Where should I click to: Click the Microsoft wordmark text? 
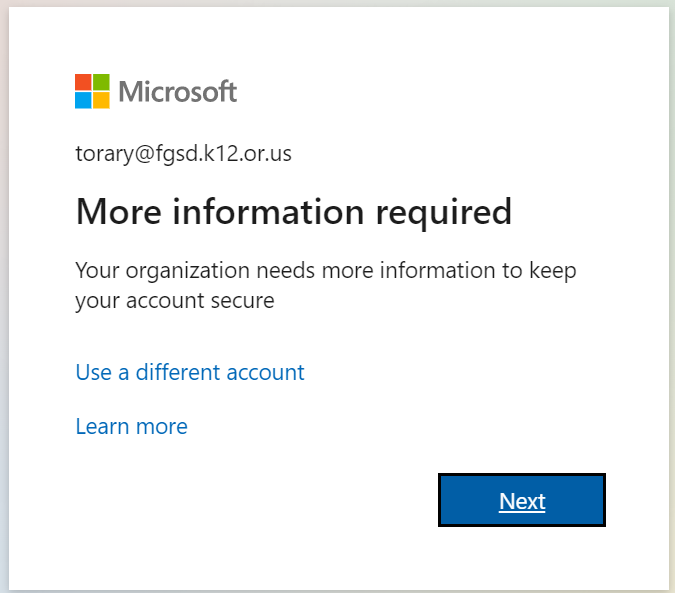(177, 92)
